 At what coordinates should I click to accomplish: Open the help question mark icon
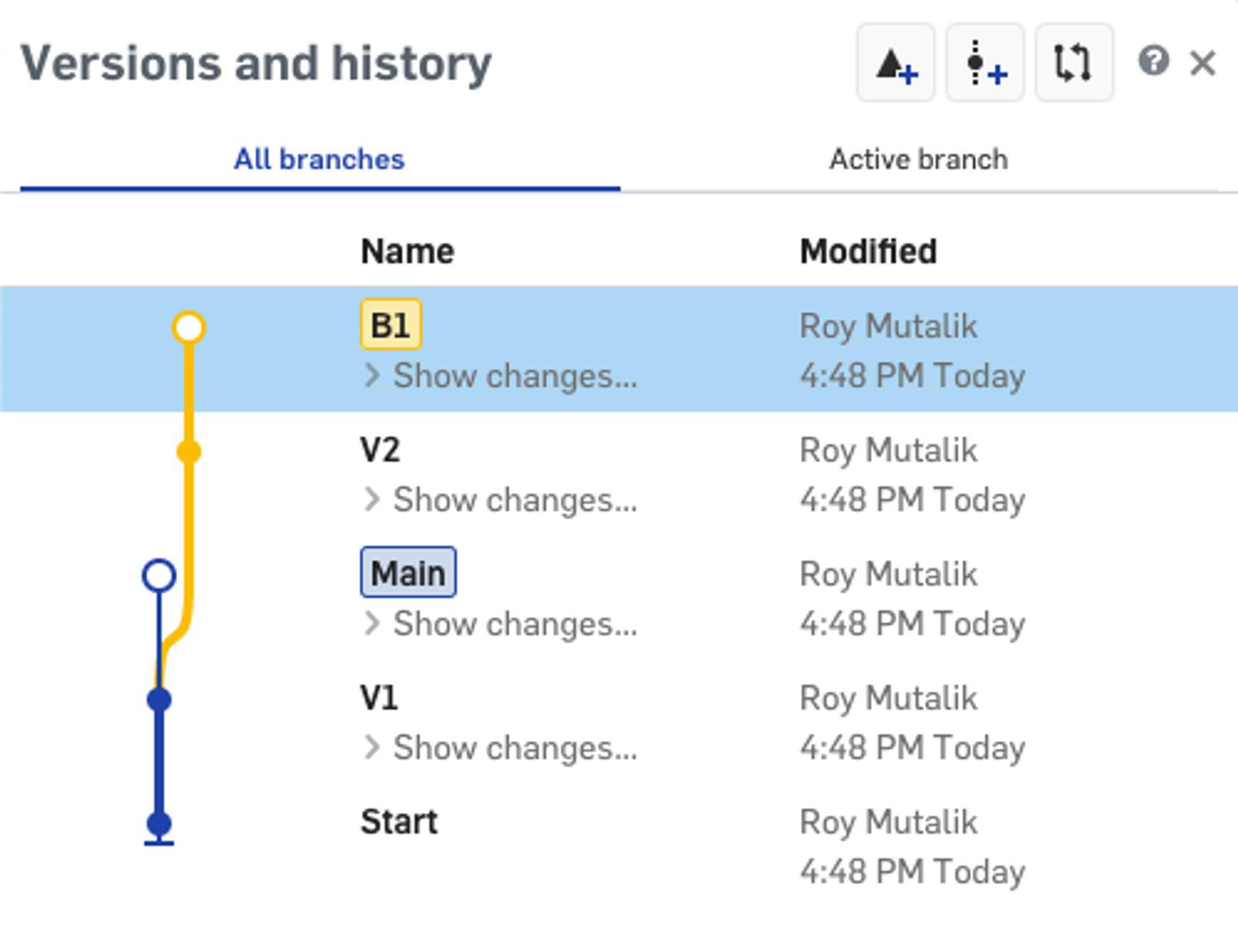point(1153,61)
